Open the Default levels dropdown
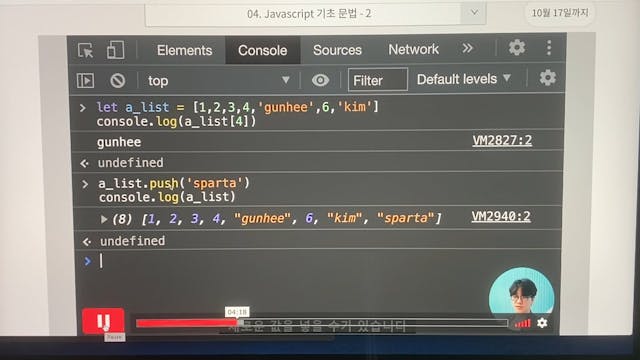Viewport: 640px width, 360px height. click(x=464, y=79)
